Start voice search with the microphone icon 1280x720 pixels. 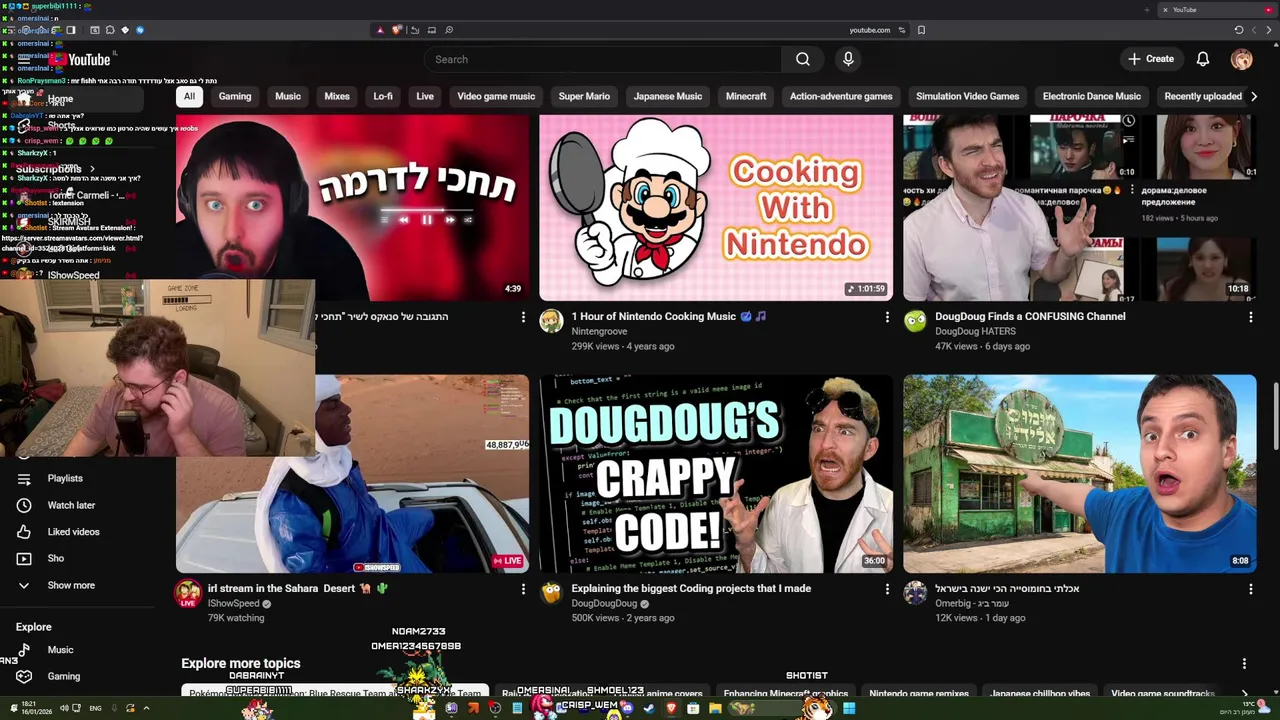coord(848,59)
